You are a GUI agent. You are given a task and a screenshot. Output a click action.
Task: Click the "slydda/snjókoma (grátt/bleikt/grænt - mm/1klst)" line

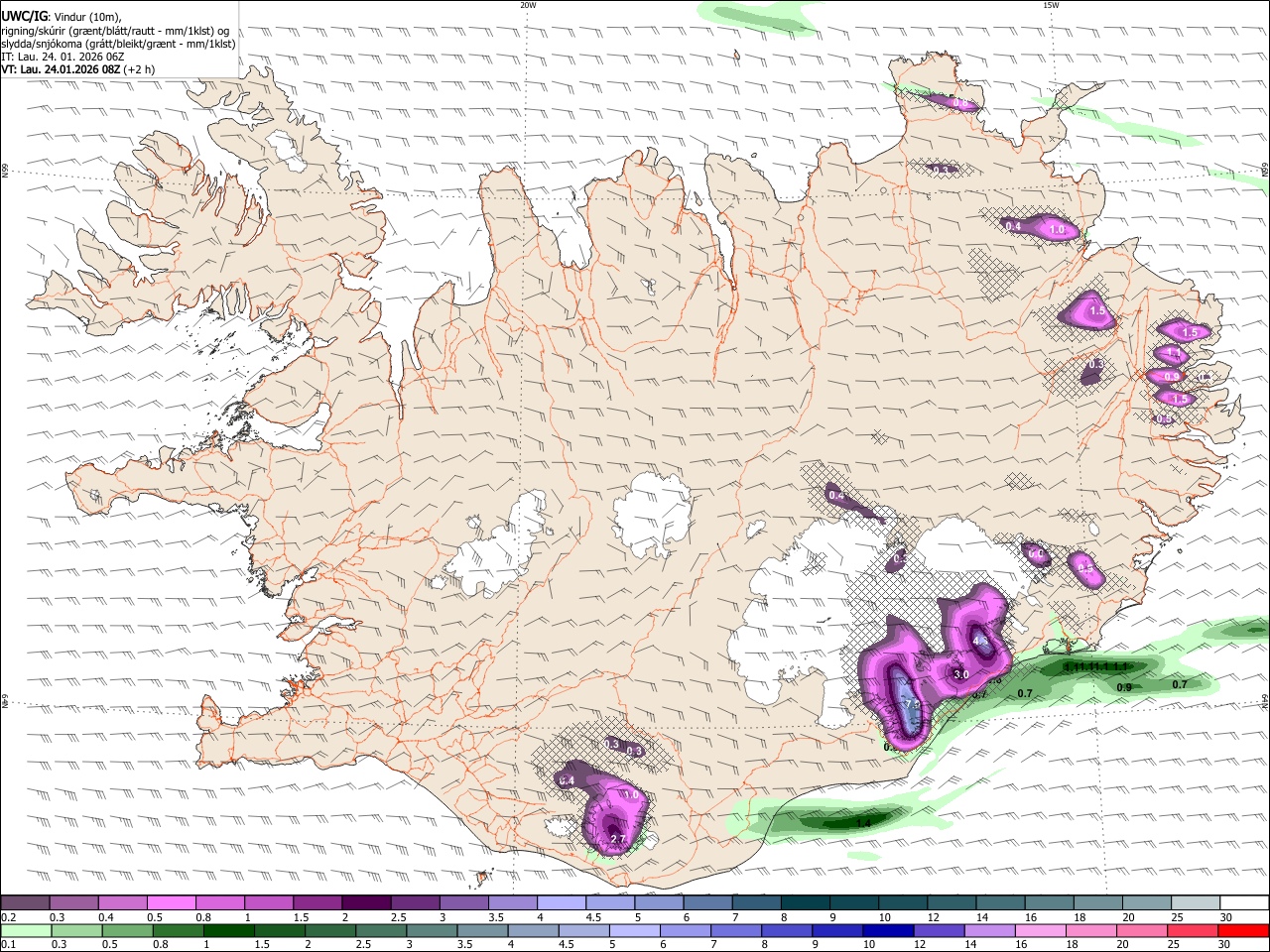[118, 44]
